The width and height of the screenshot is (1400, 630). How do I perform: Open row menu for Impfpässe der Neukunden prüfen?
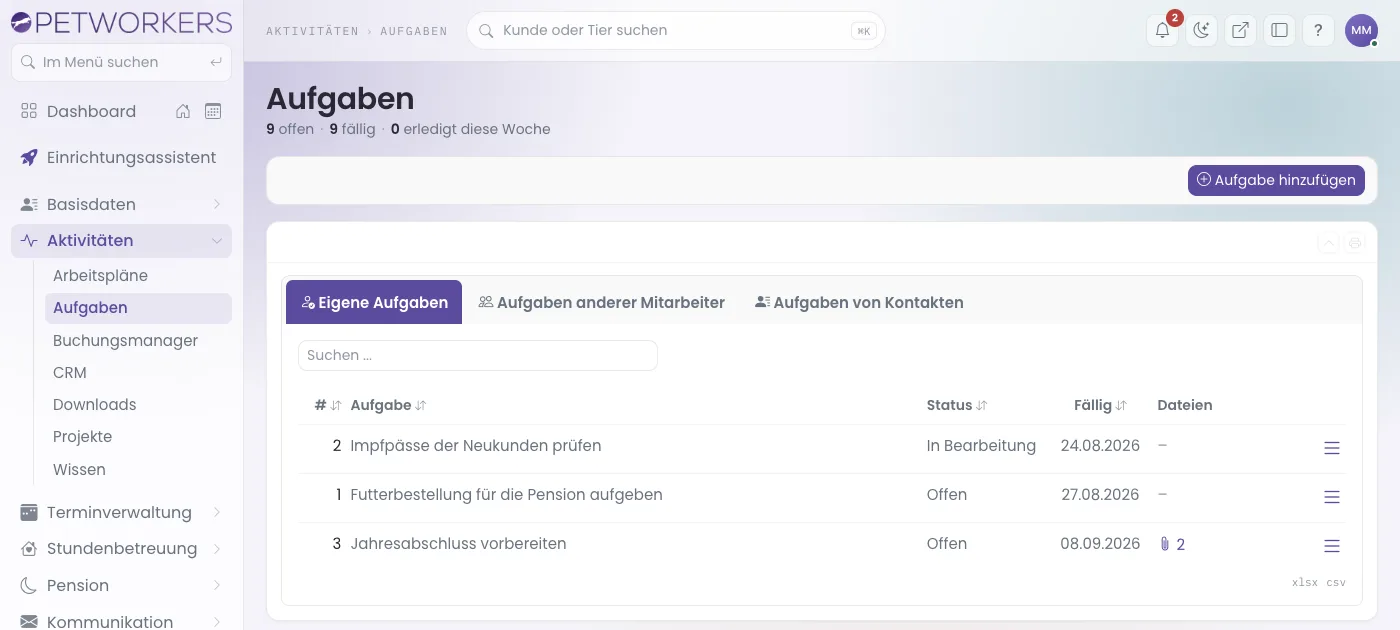point(1332,448)
